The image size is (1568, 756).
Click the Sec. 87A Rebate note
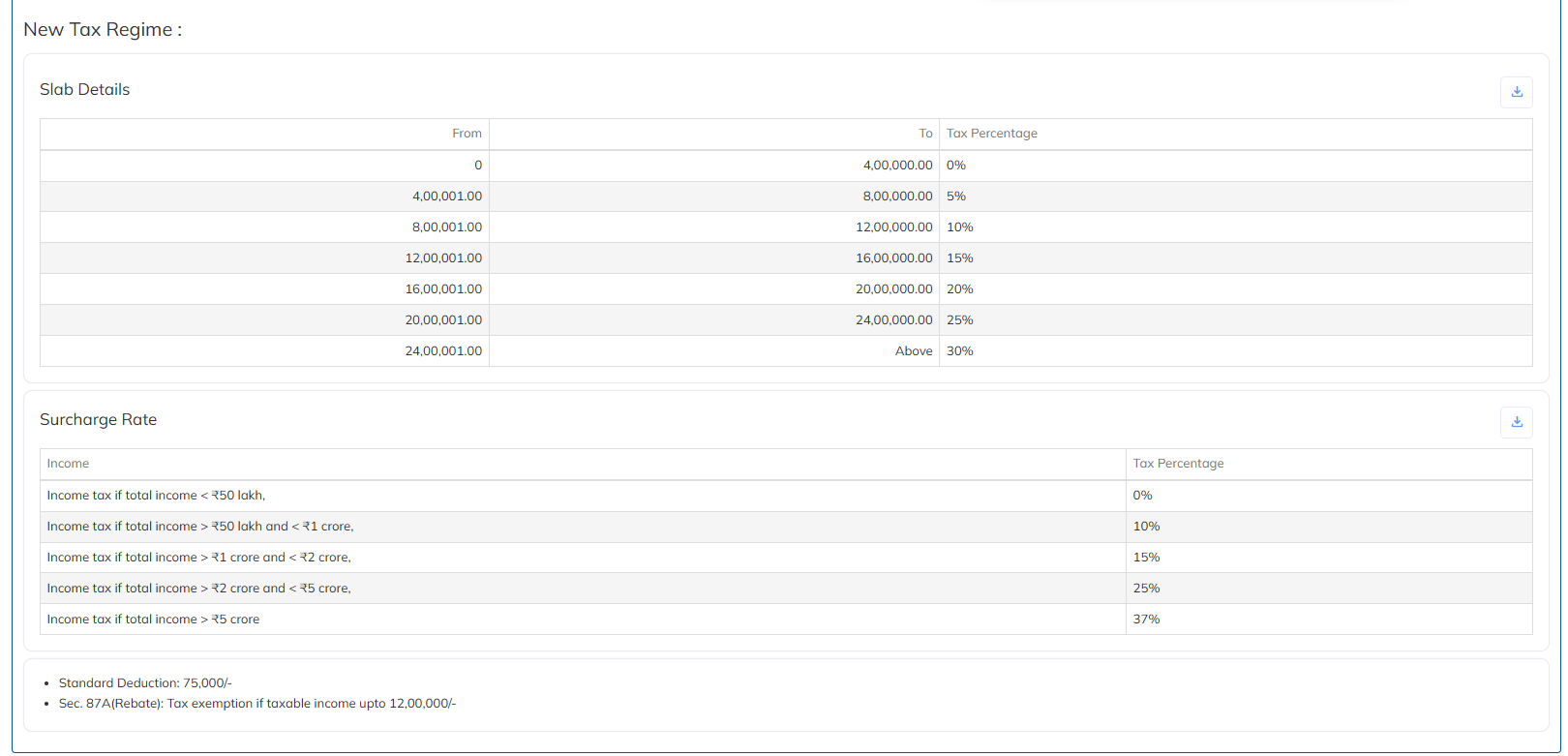256,704
